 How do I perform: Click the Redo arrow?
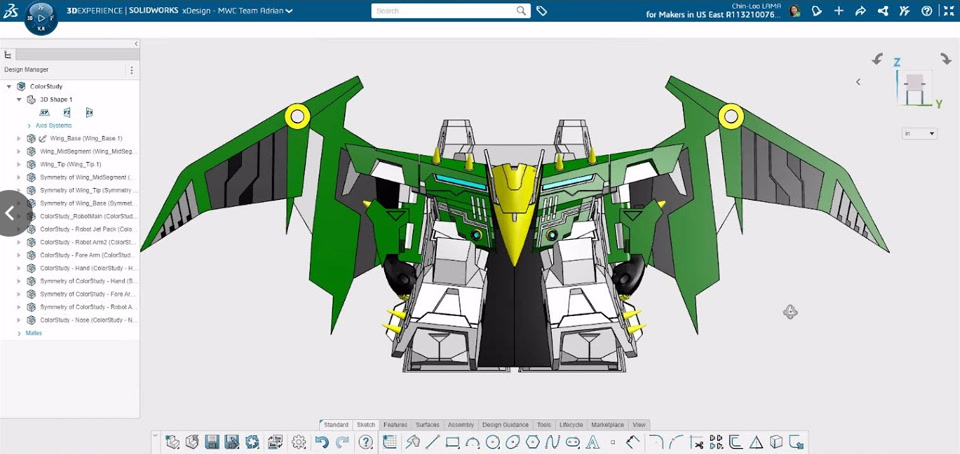pyautogui.click(x=342, y=442)
